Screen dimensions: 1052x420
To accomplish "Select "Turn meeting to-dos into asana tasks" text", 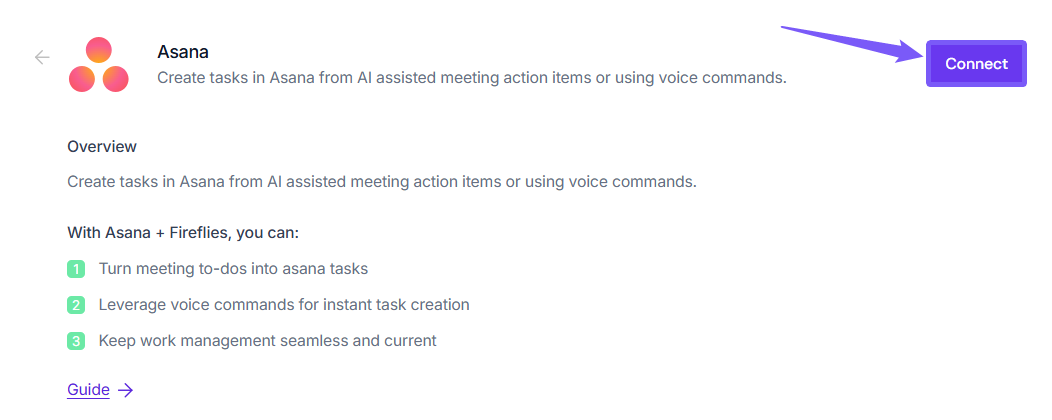I will [x=233, y=269].
